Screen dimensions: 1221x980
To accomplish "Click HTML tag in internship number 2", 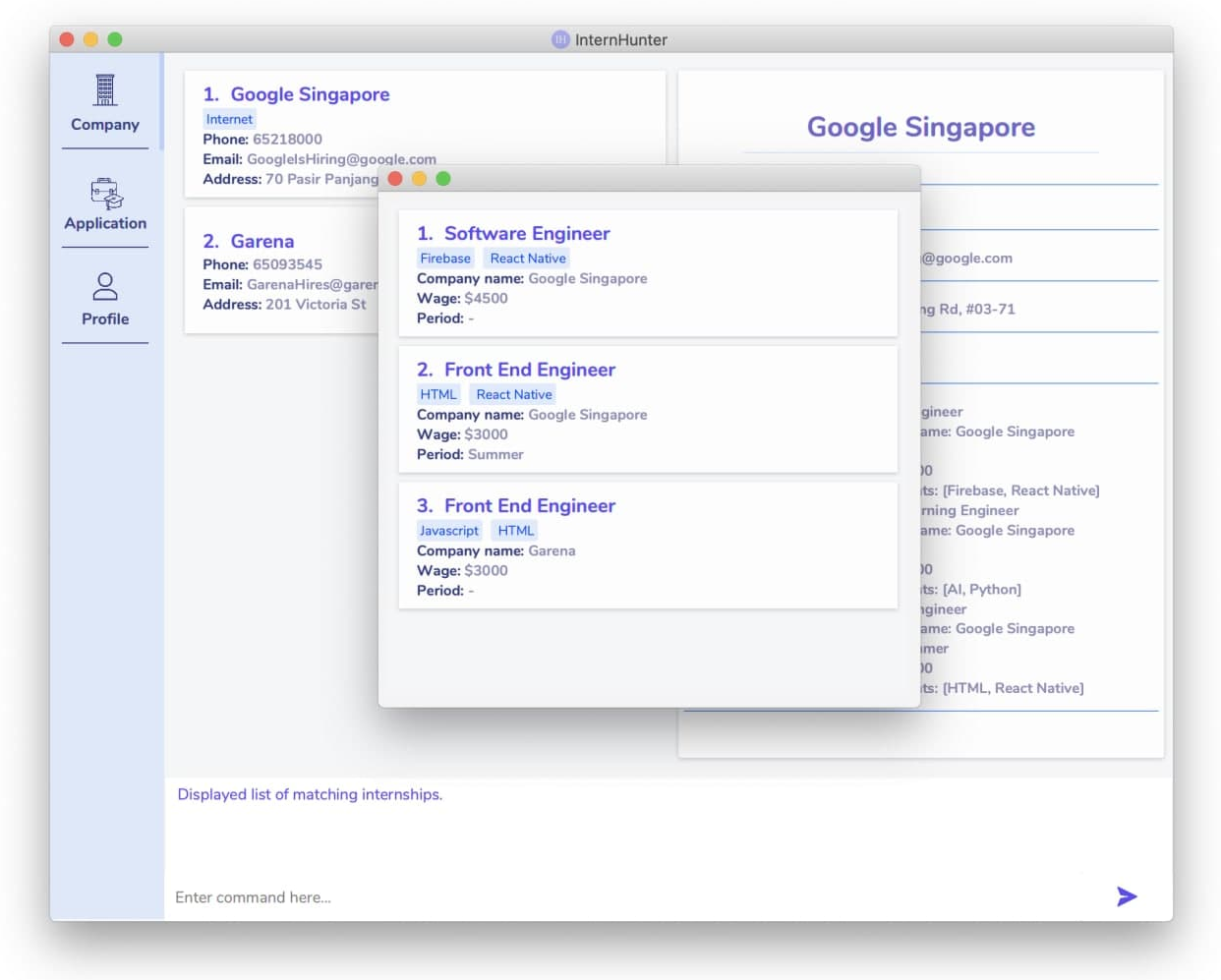I will [x=438, y=394].
